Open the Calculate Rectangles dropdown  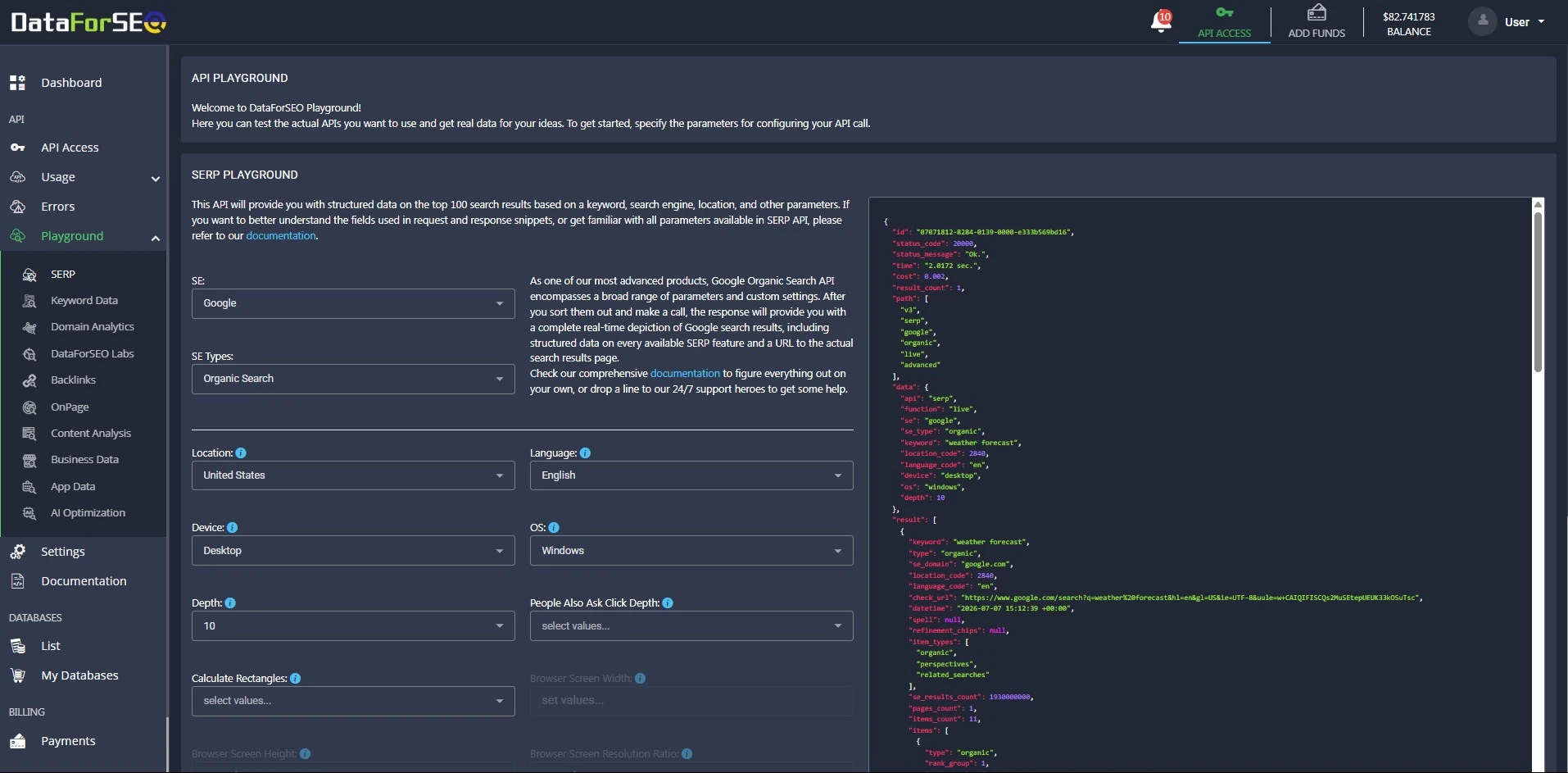pos(353,701)
